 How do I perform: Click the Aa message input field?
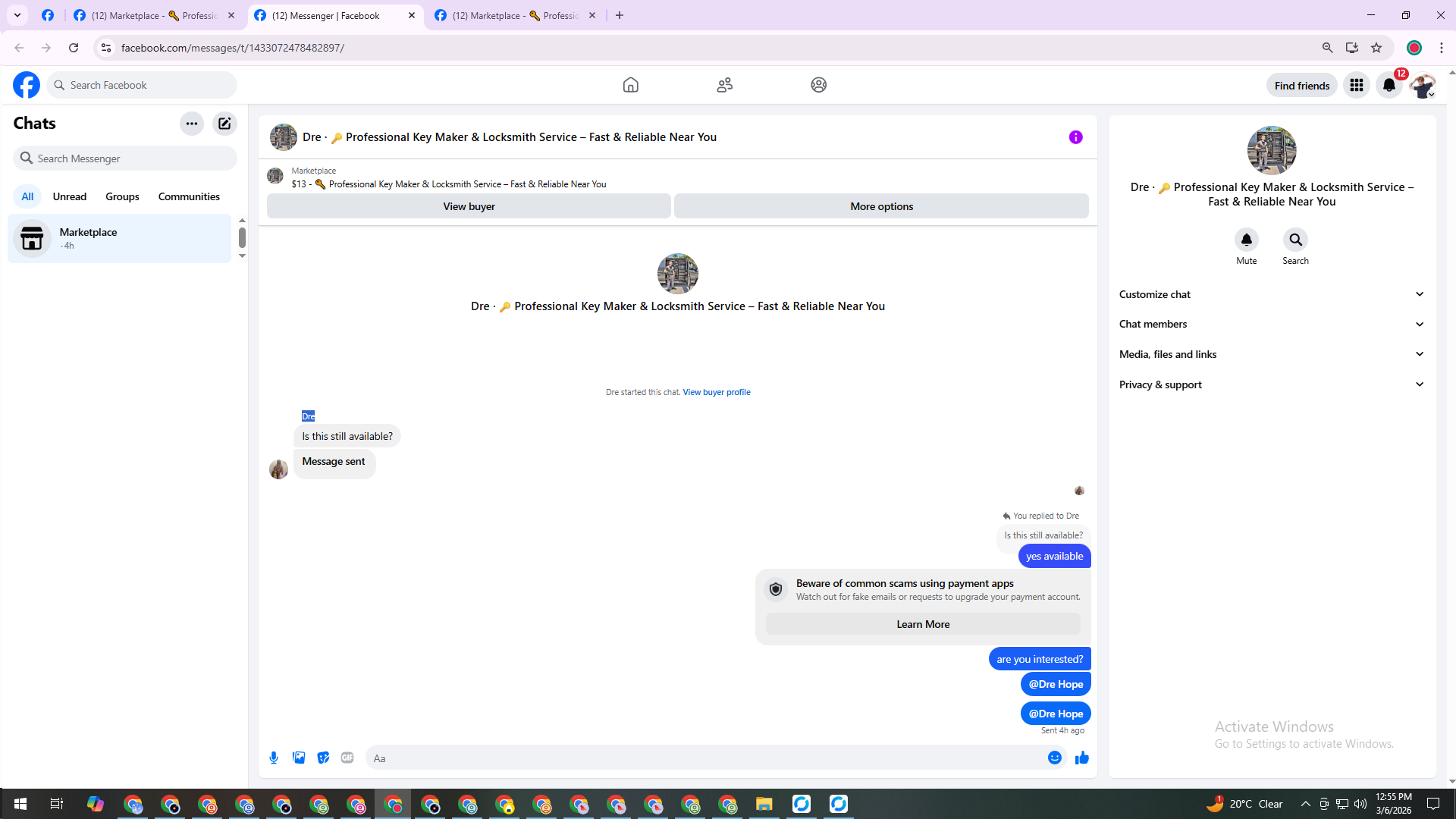[x=705, y=758]
